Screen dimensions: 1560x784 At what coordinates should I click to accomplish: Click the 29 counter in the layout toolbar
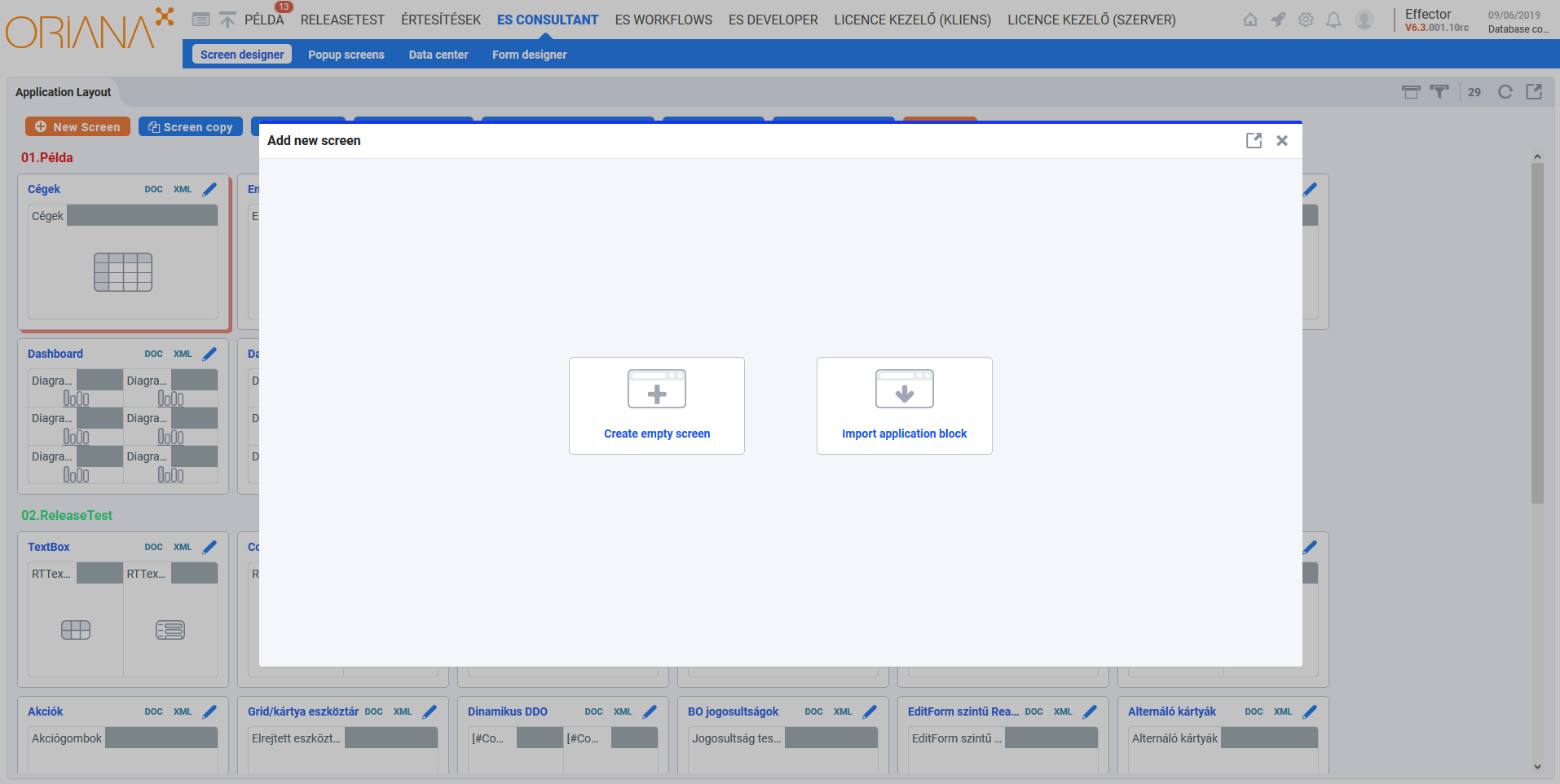[x=1474, y=92]
